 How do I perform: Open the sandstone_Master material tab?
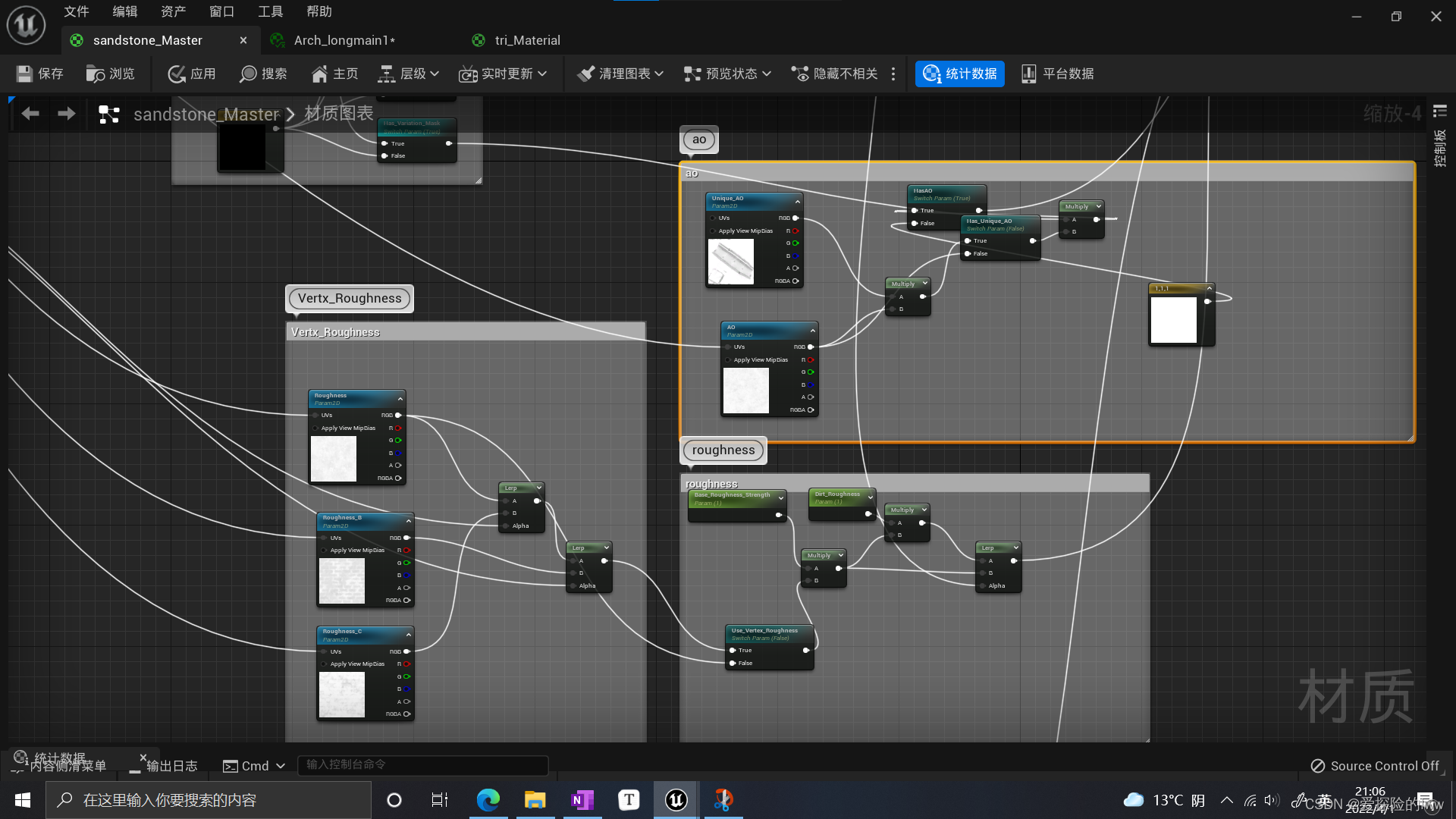(x=148, y=40)
